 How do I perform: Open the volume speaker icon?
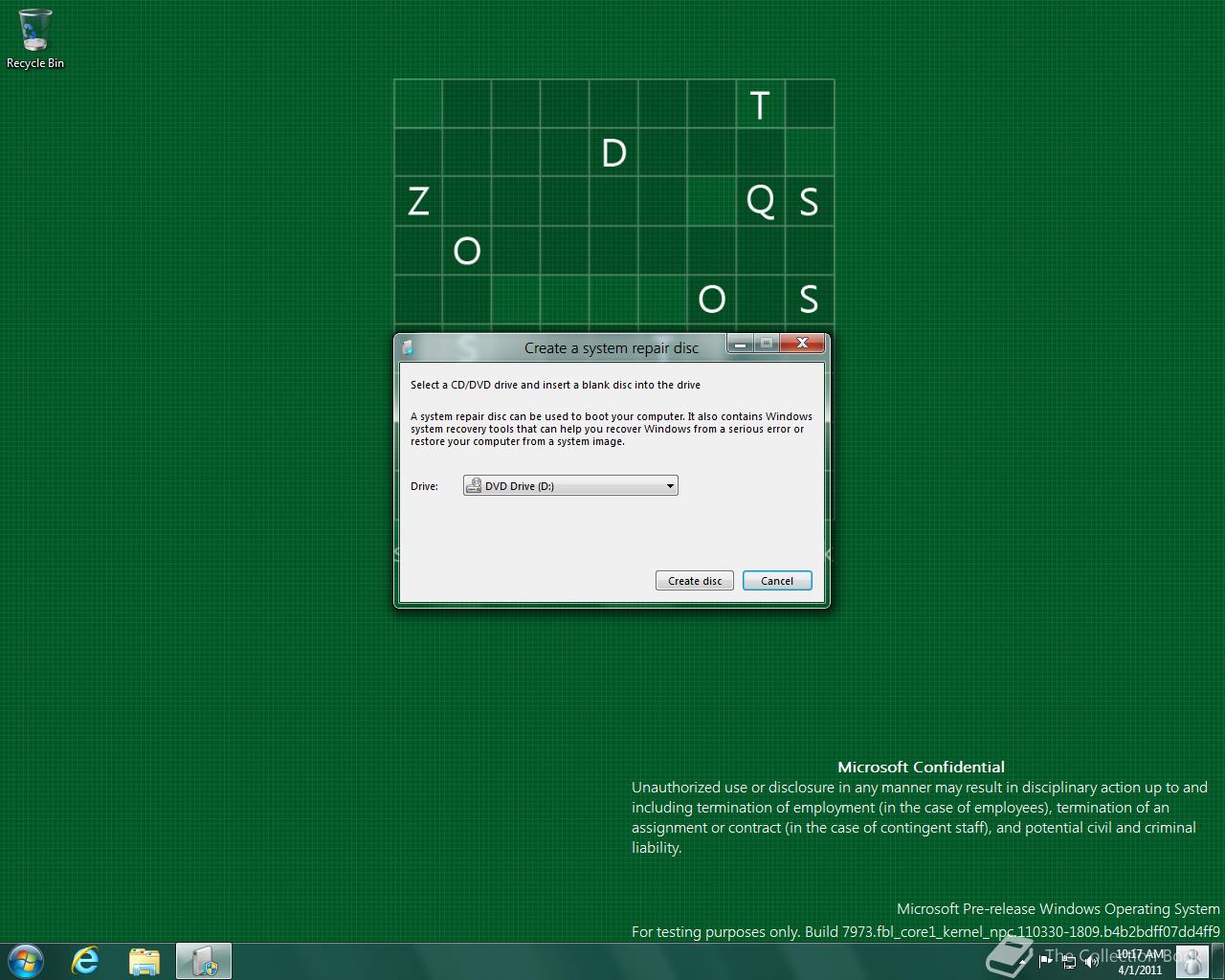(1092, 962)
